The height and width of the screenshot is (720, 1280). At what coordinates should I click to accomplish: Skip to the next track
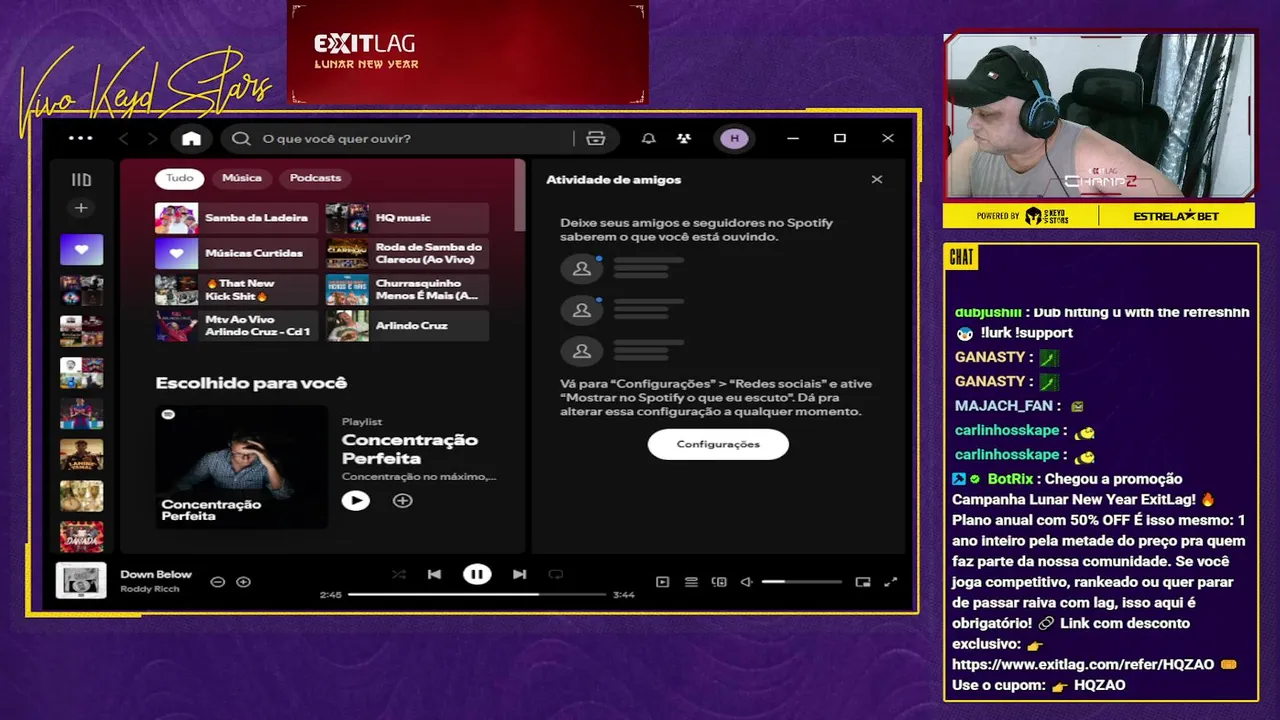[519, 574]
